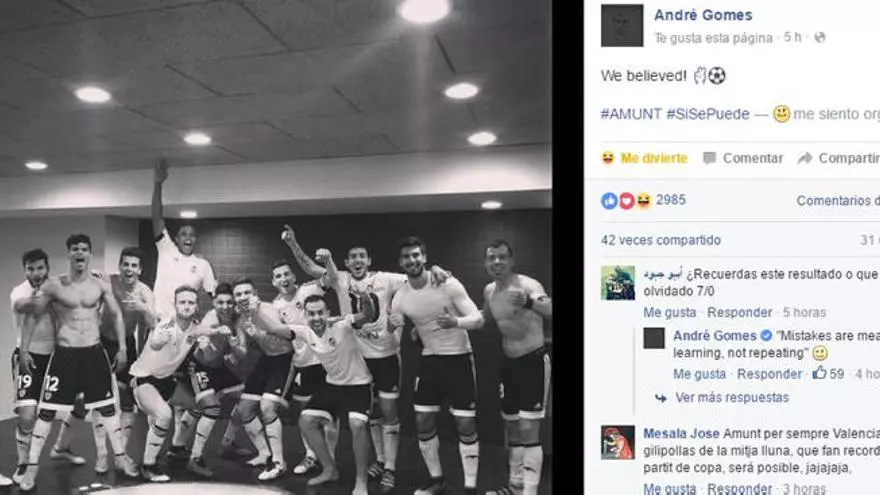Click the red heart reaction icon
The height and width of the screenshot is (495, 880).
coord(626,200)
